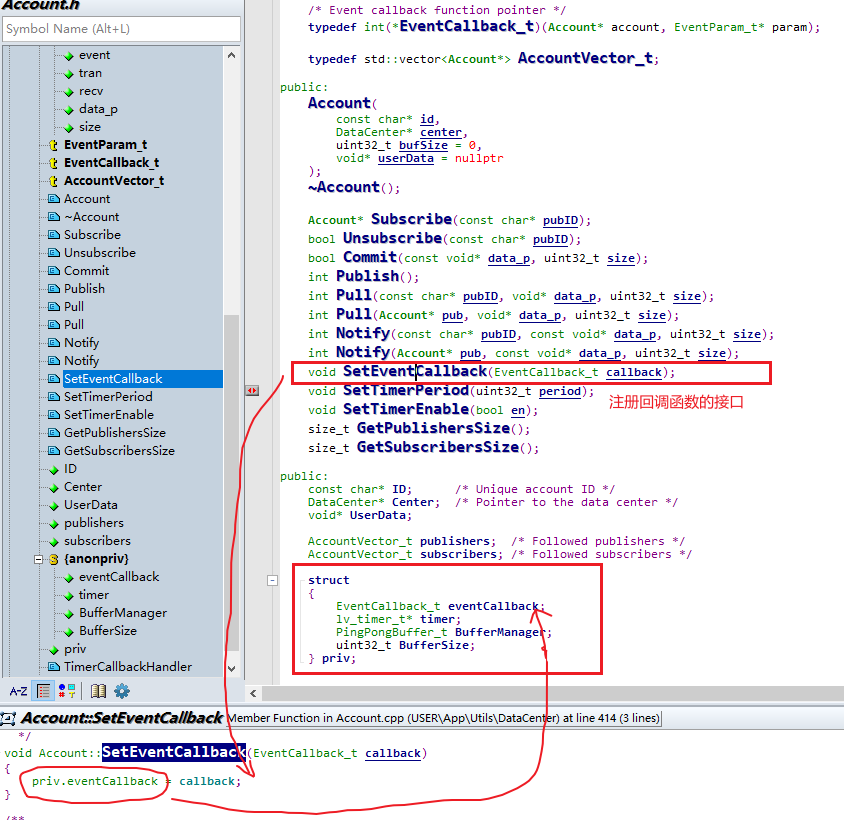Screen dimensions: 844x820
Task: Select publishers member in symbol list
Action: (94, 523)
